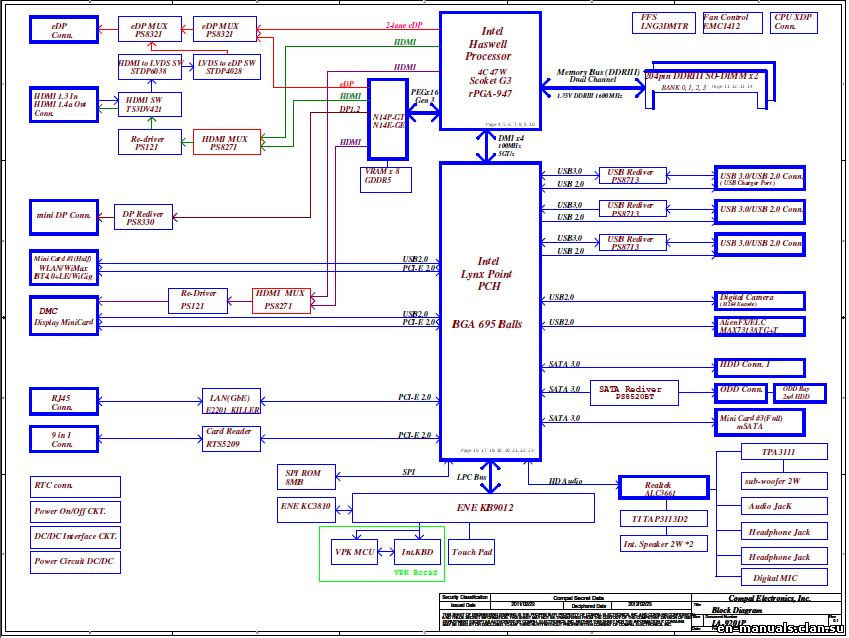Select the SATA Rediver PS8520BT block
849x638 pixels.
click(x=633, y=391)
